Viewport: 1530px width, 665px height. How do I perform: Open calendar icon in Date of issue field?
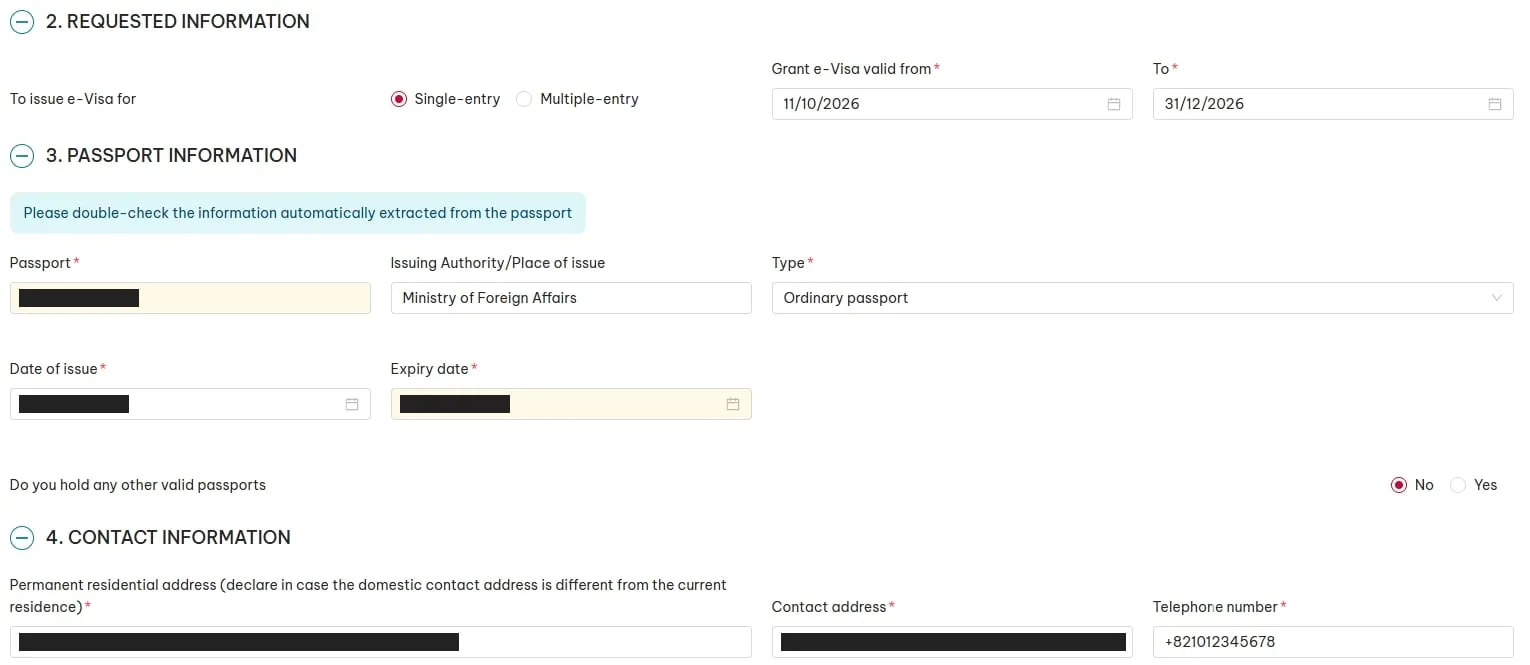click(352, 404)
